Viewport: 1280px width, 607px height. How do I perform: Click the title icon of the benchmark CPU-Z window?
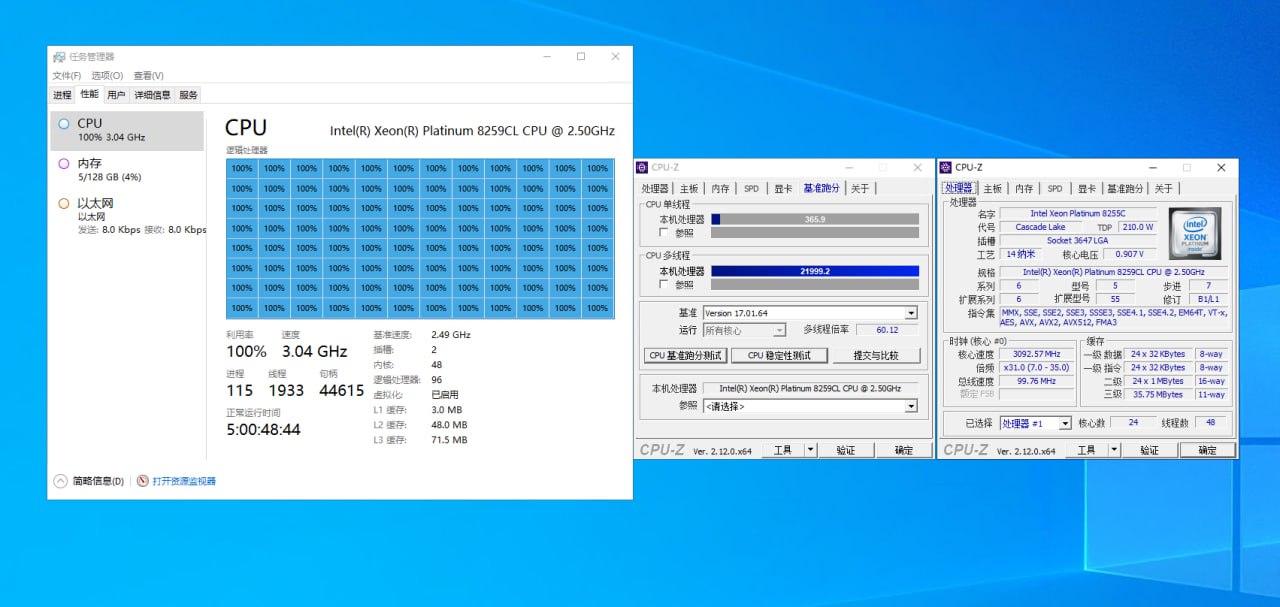click(643, 167)
